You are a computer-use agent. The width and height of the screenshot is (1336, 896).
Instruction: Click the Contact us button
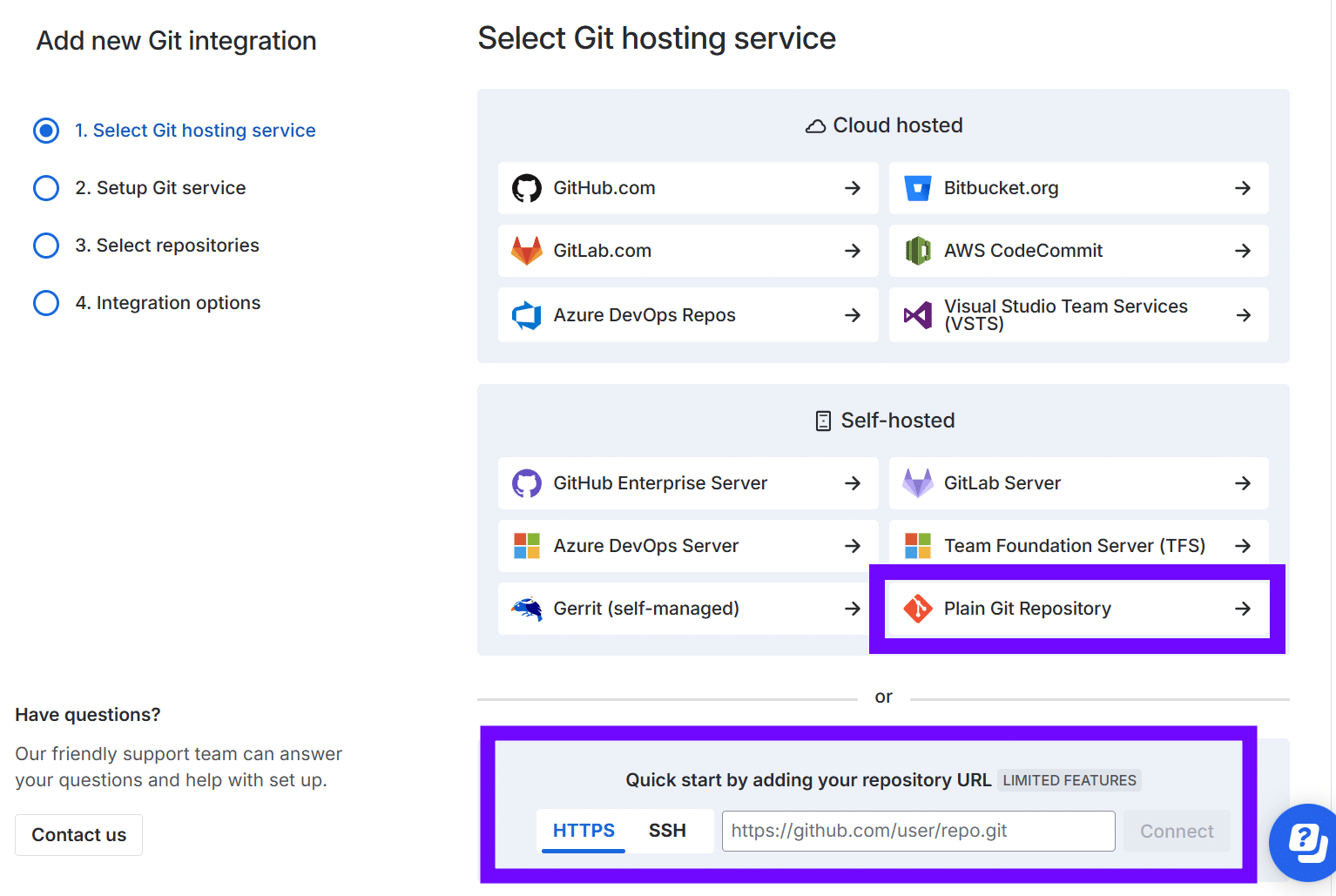(79, 835)
